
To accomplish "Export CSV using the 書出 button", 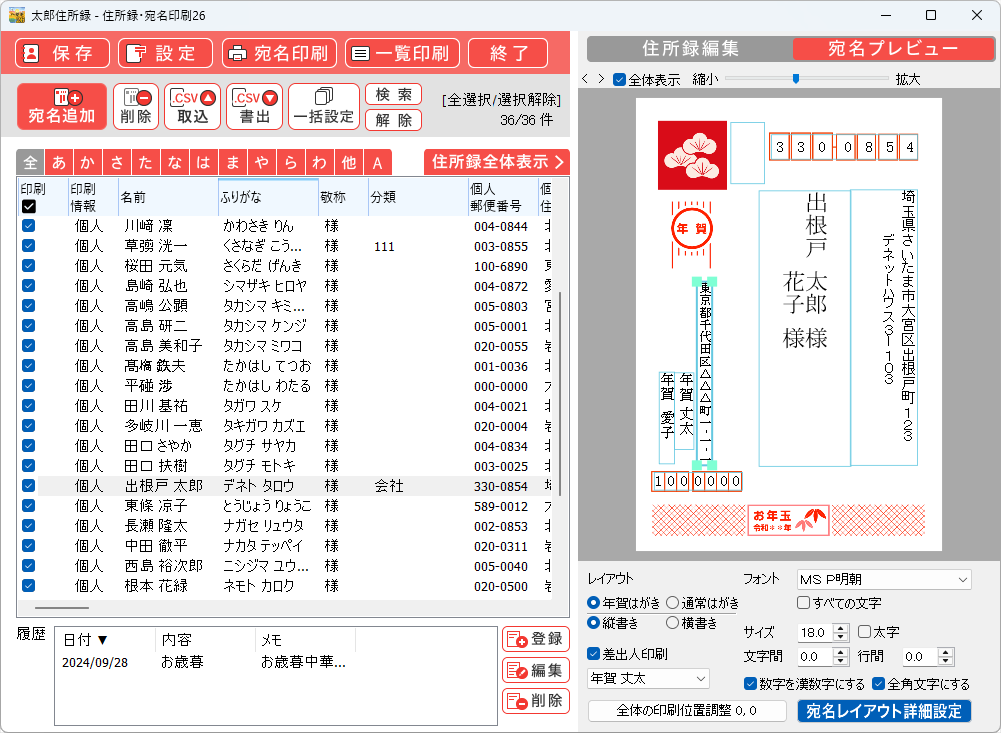I will click(x=255, y=106).
